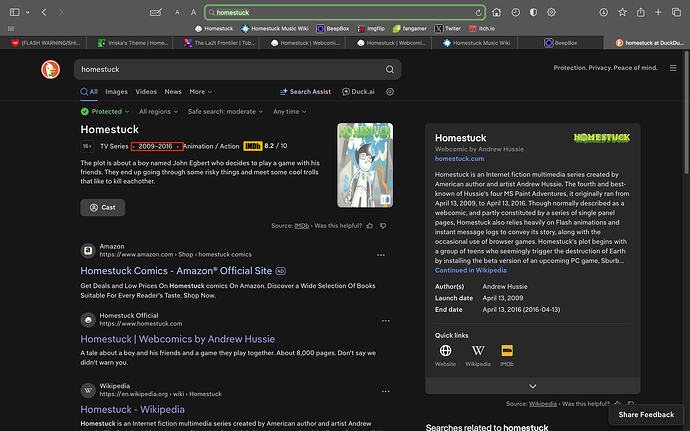Open browser settings gear in toolbar
The width and height of the screenshot is (690, 431).
[551, 12]
